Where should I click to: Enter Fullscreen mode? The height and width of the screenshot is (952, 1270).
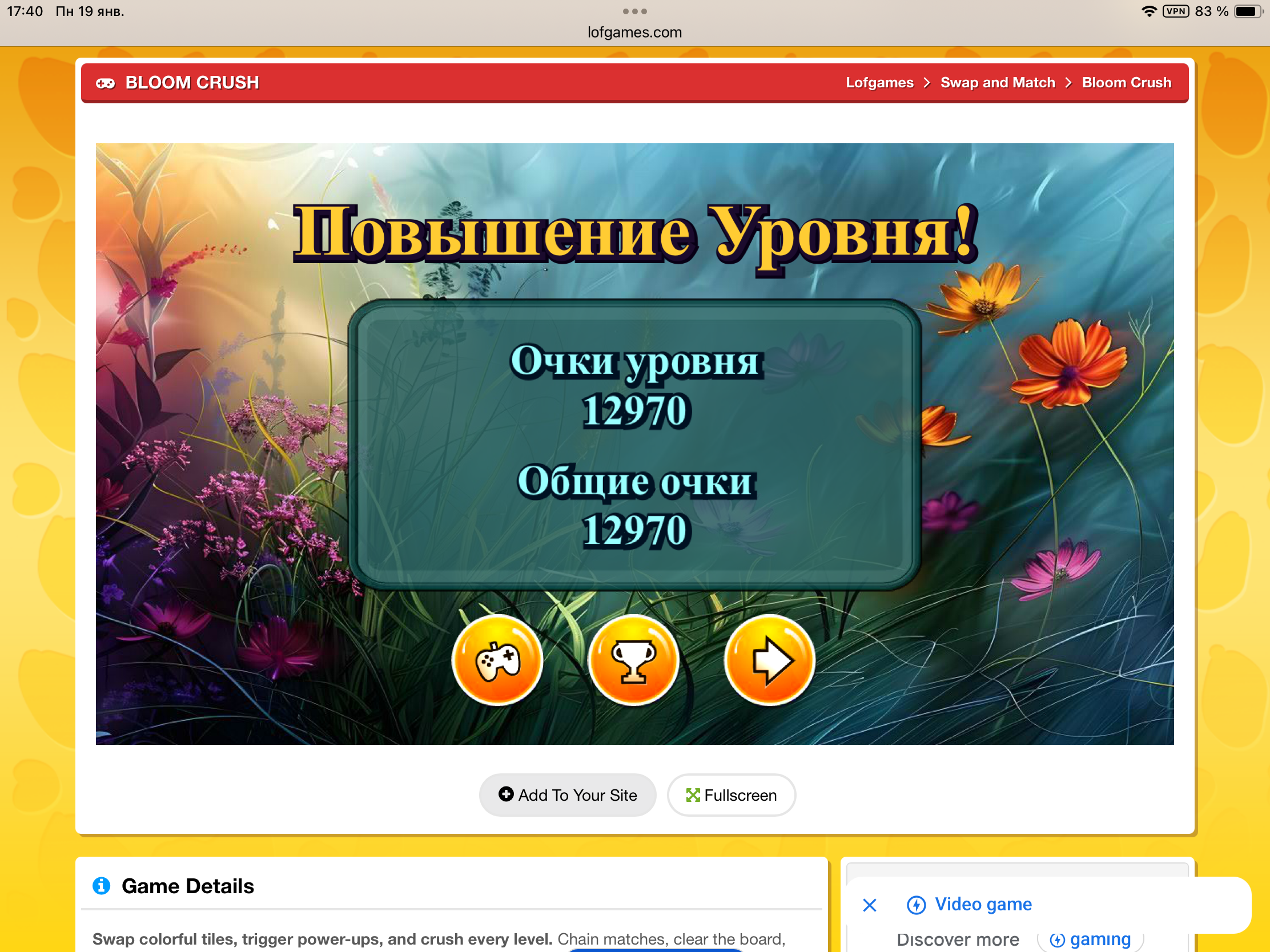(x=731, y=795)
